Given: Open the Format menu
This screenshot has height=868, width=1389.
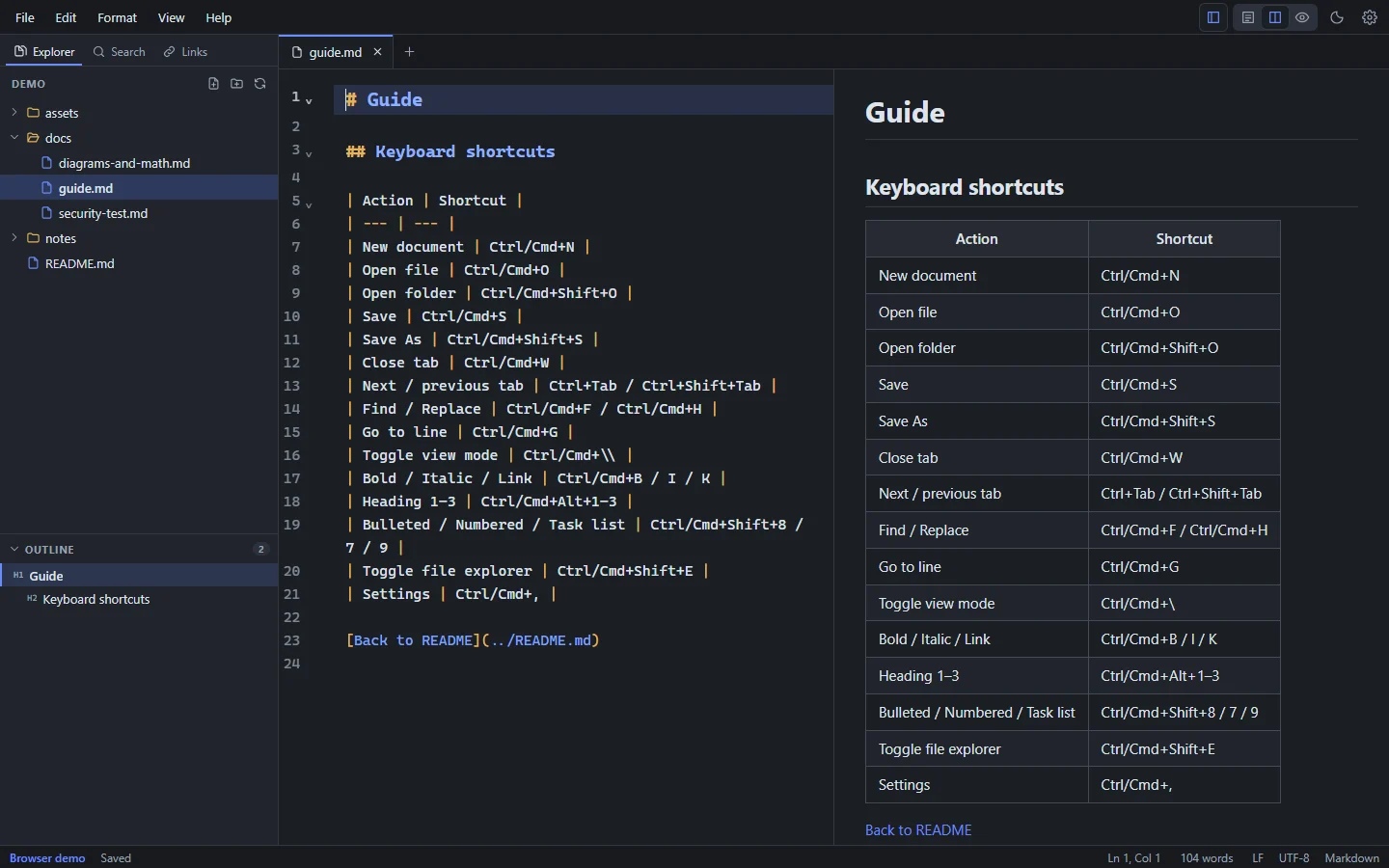Looking at the screenshot, I should click(117, 17).
